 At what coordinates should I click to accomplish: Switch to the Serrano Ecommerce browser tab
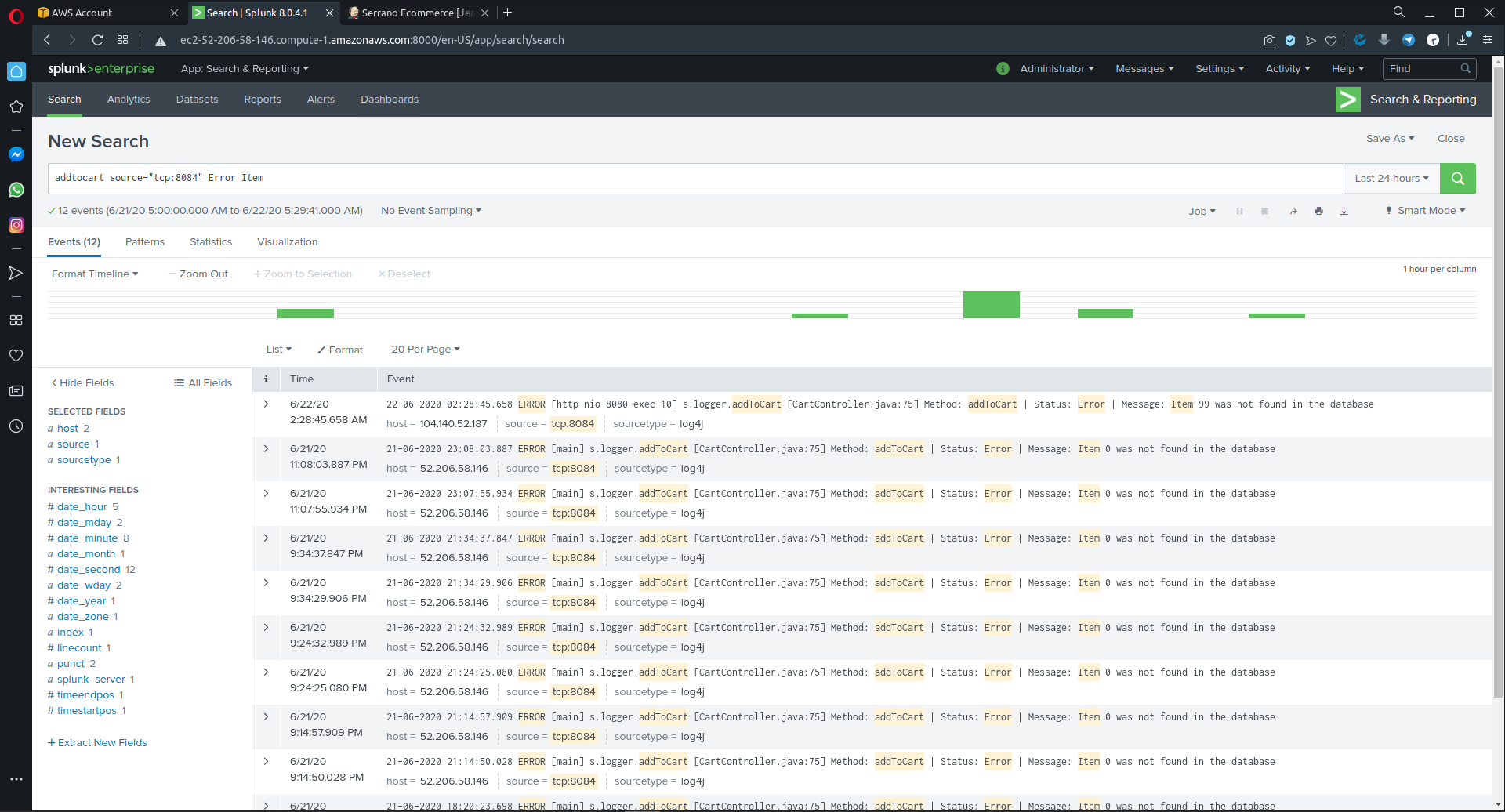pos(419,13)
